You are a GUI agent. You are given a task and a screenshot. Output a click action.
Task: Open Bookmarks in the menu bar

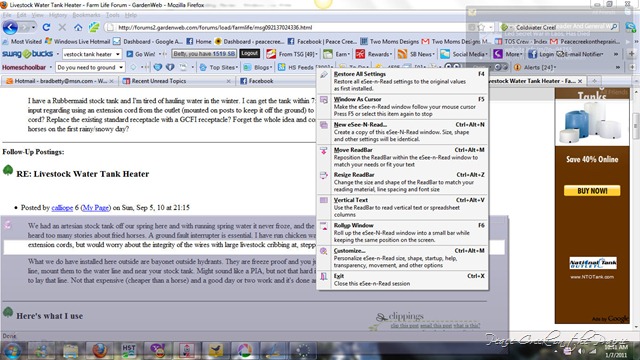click(x=86, y=15)
